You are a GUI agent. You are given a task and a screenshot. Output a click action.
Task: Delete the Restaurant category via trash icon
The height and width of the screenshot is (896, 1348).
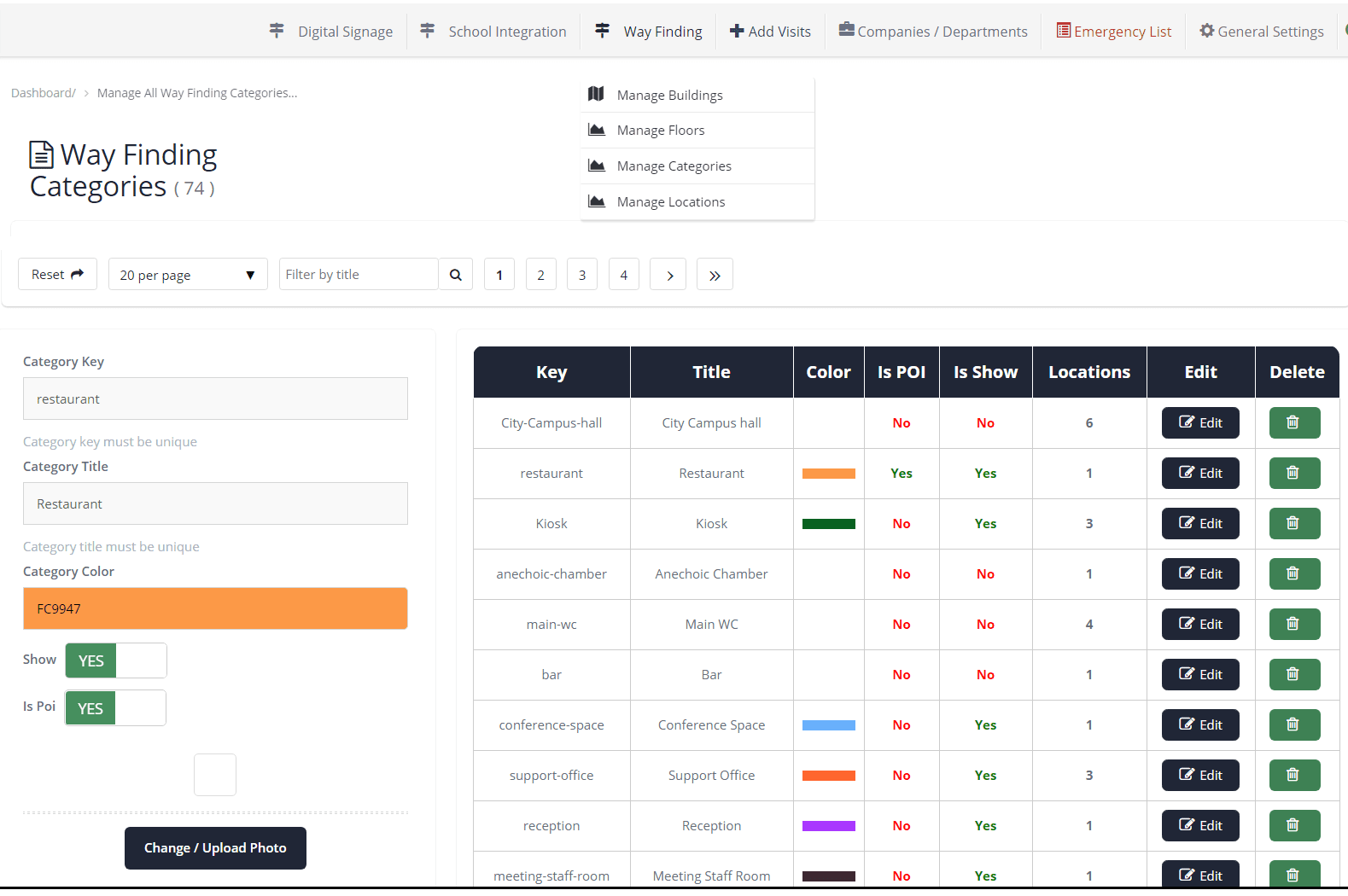pos(1293,473)
